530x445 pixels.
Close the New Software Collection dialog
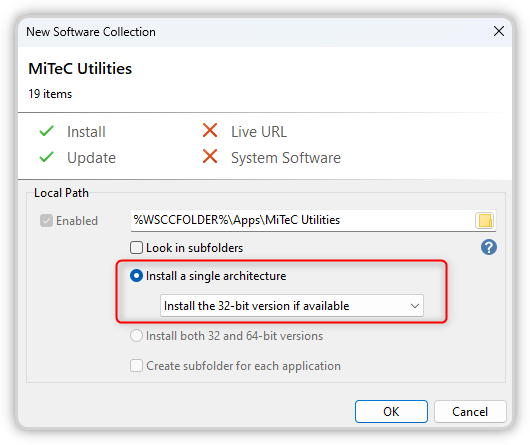tap(499, 31)
